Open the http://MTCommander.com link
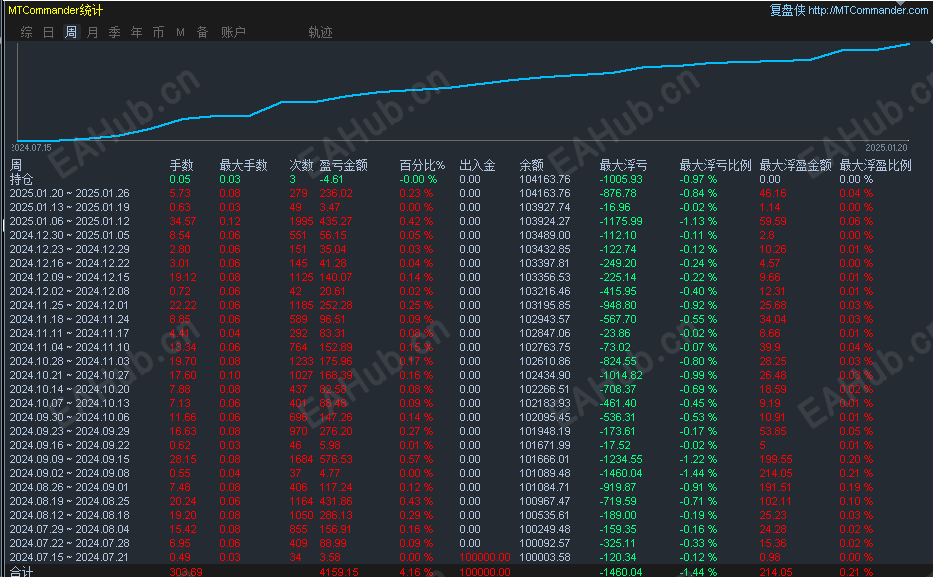Image resolution: width=933 pixels, height=577 pixels. click(x=868, y=10)
